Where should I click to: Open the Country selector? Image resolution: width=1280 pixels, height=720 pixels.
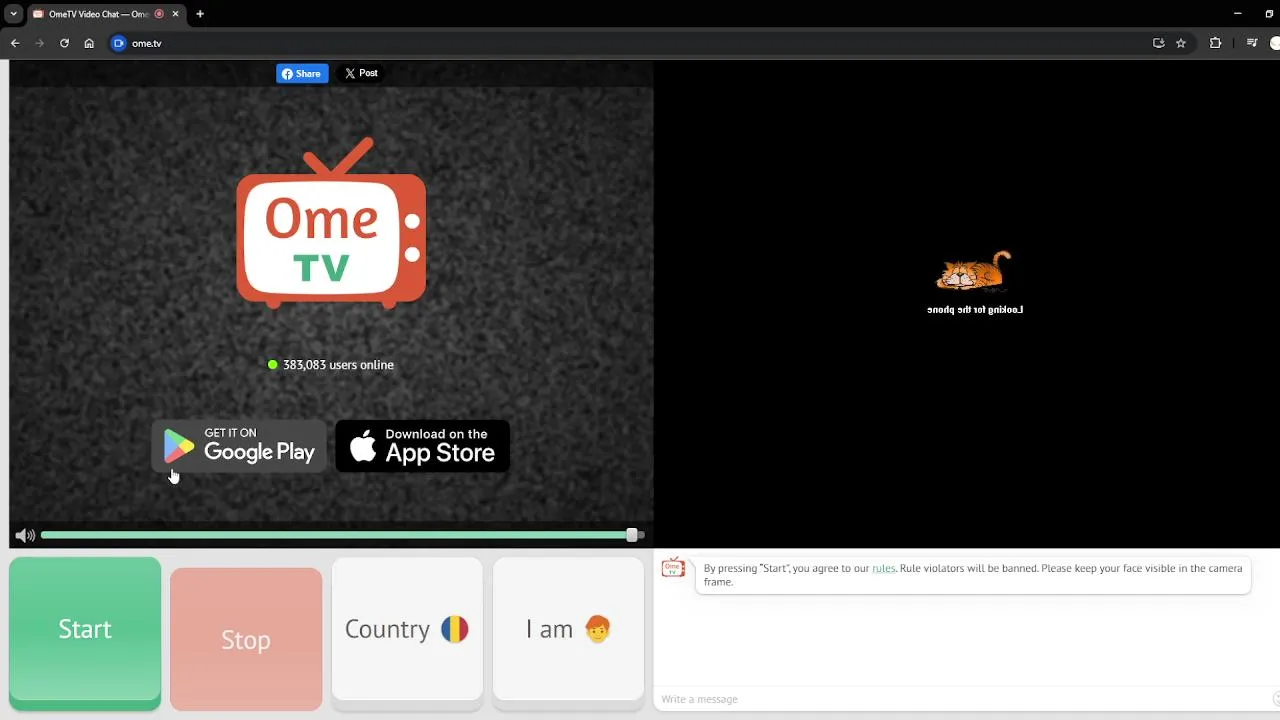(407, 633)
